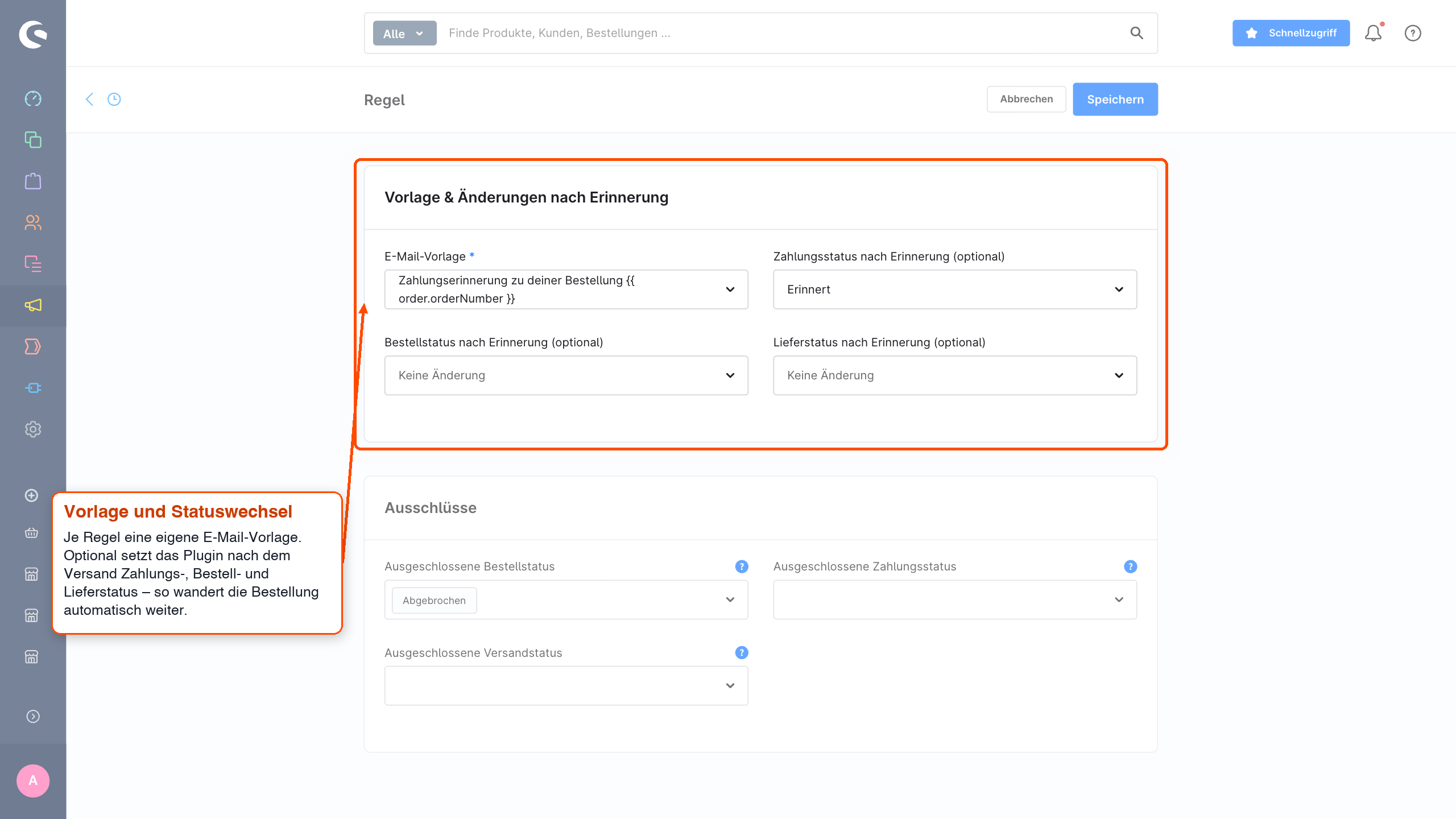Click the Abgebrochen tag

pos(435,601)
